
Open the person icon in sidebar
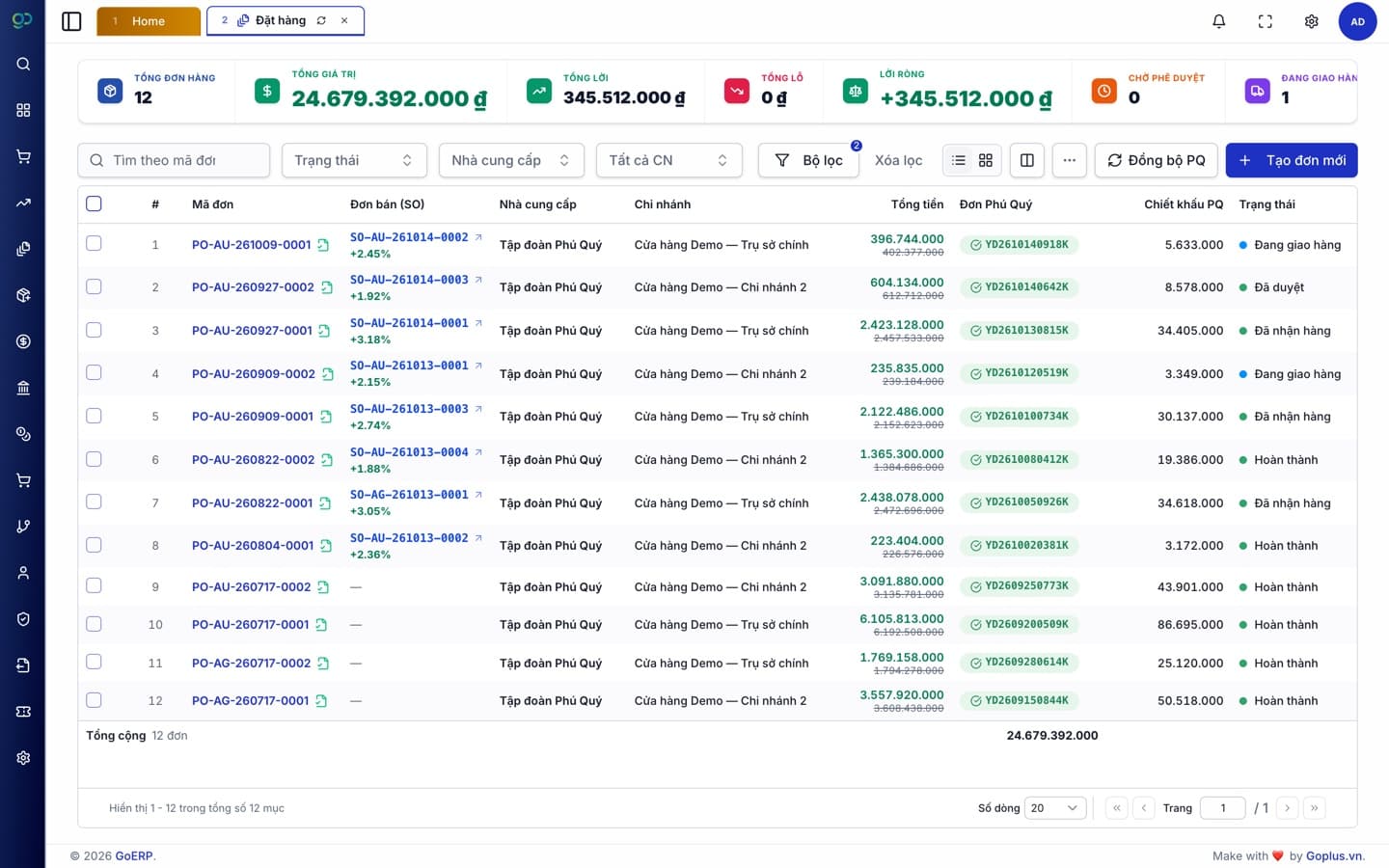tap(23, 573)
